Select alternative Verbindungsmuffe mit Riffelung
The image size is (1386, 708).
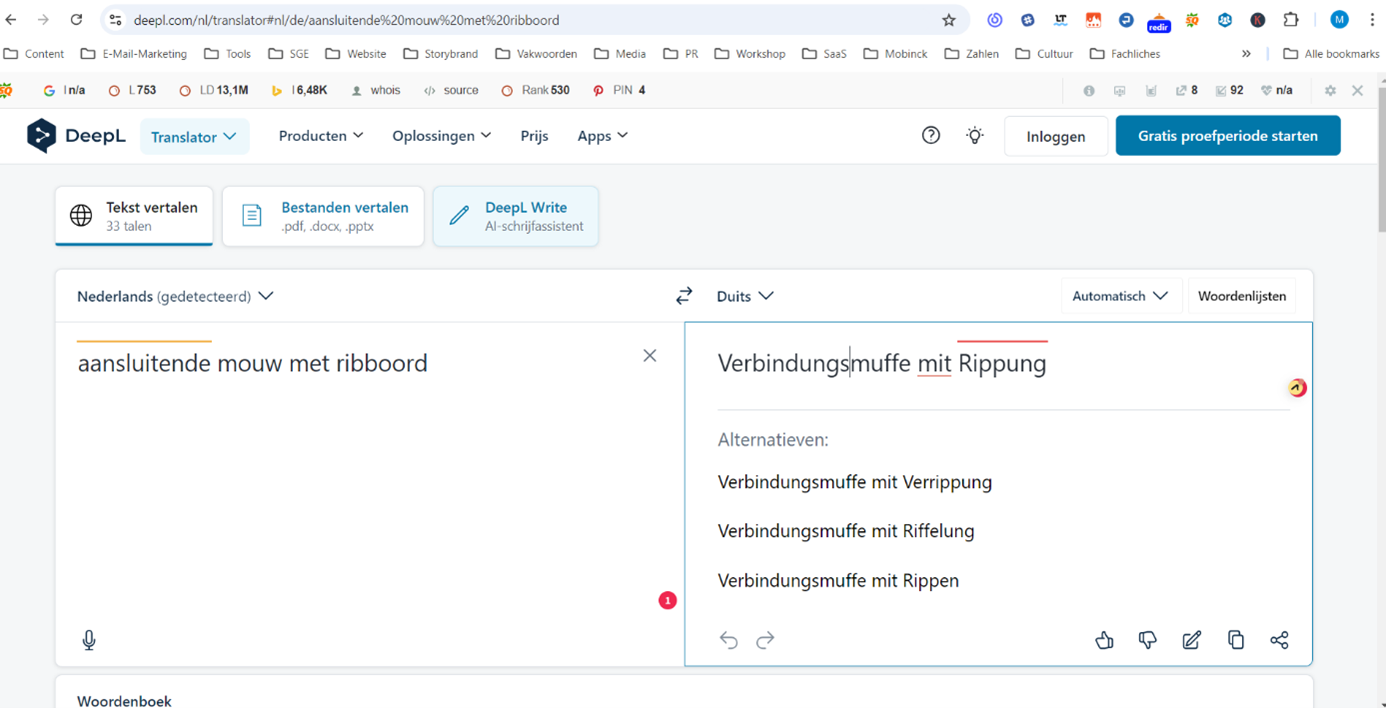pos(846,531)
